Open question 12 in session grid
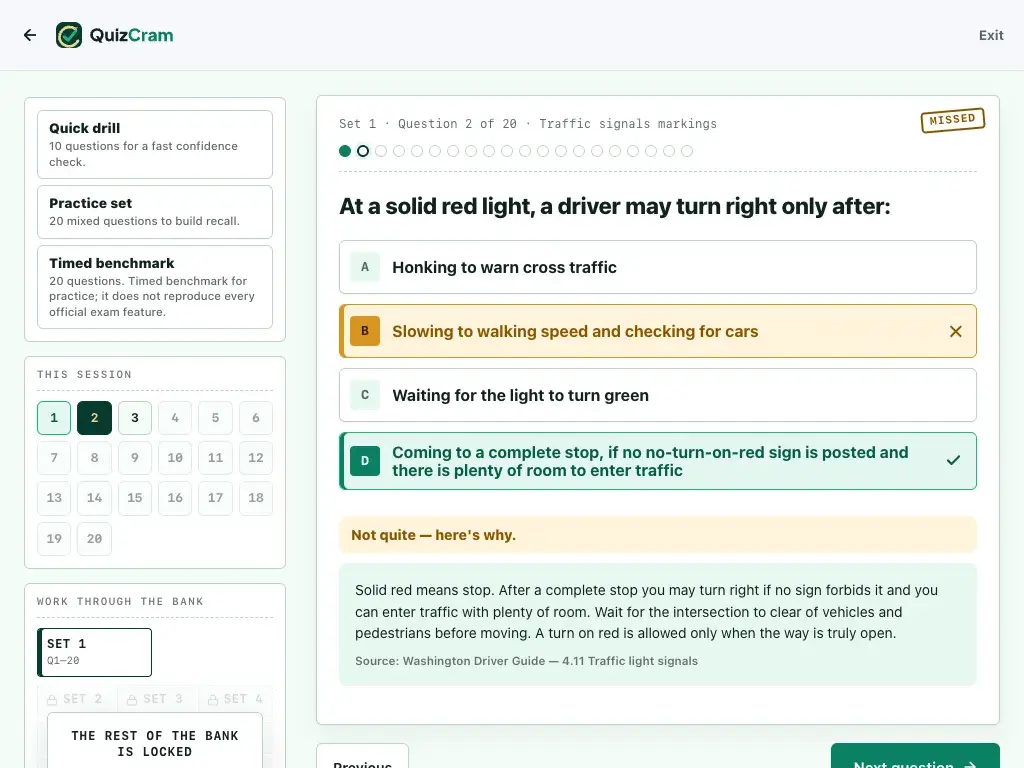 click(x=256, y=458)
